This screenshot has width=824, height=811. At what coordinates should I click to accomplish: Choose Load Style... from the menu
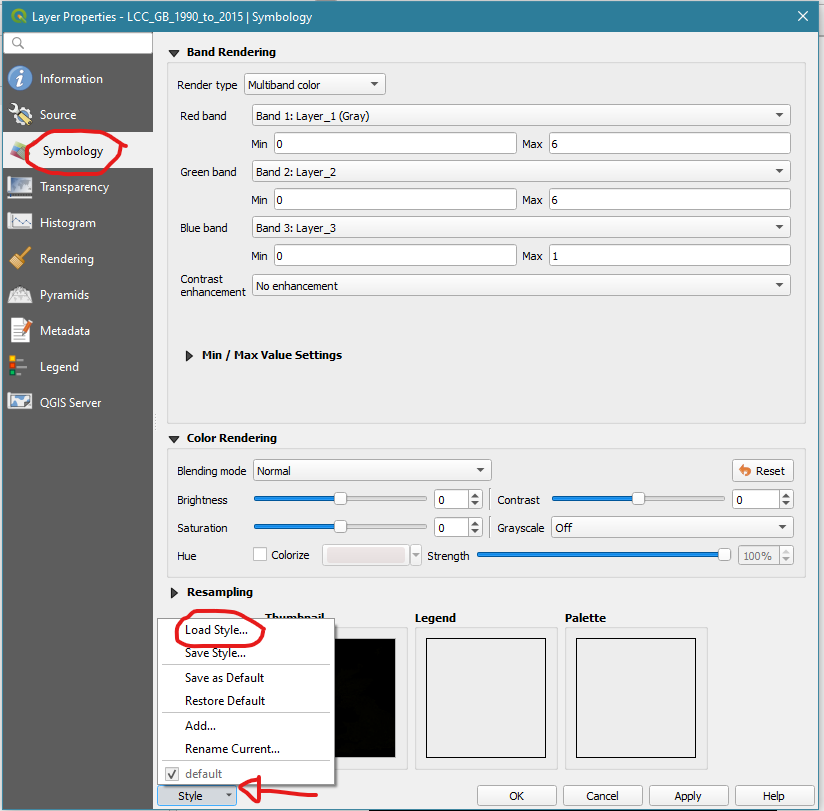[216, 630]
